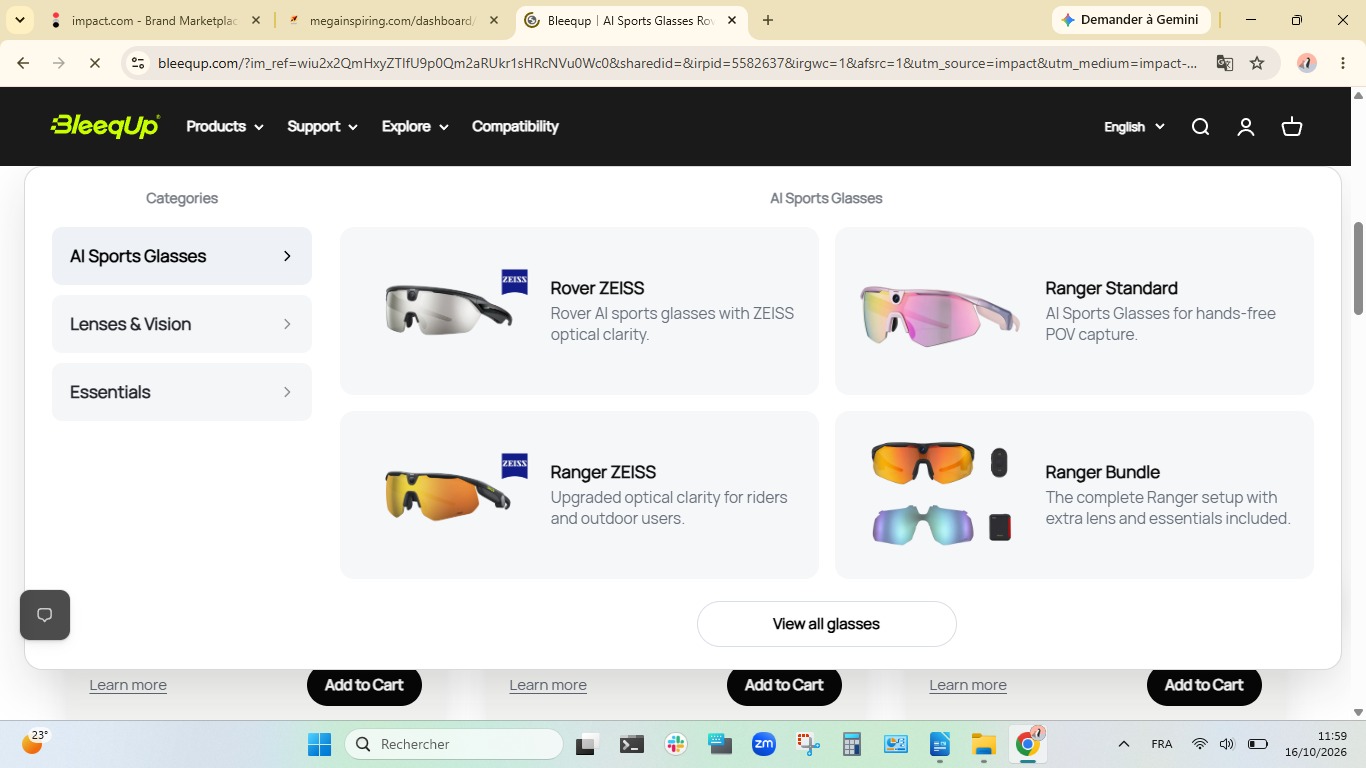Switch to the megainspiring.com tab

tap(392, 20)
